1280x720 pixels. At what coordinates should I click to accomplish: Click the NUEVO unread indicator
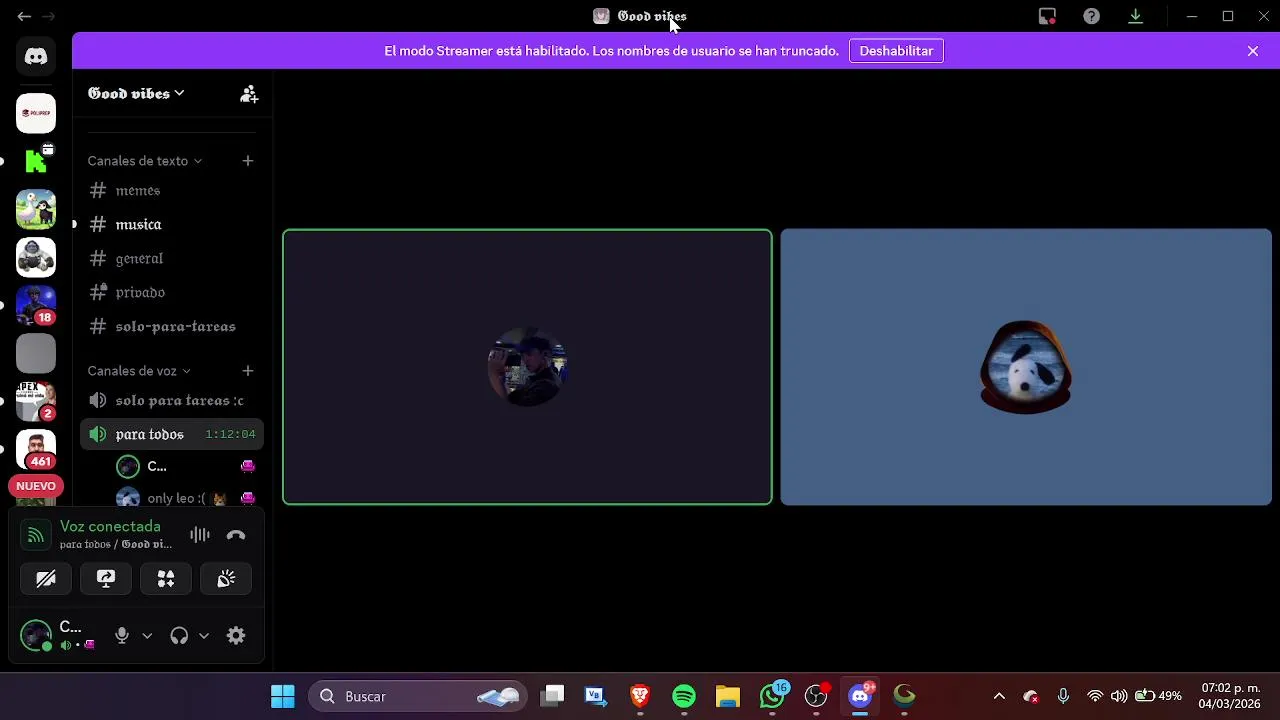pyautogui.click(x=36, y=486)
